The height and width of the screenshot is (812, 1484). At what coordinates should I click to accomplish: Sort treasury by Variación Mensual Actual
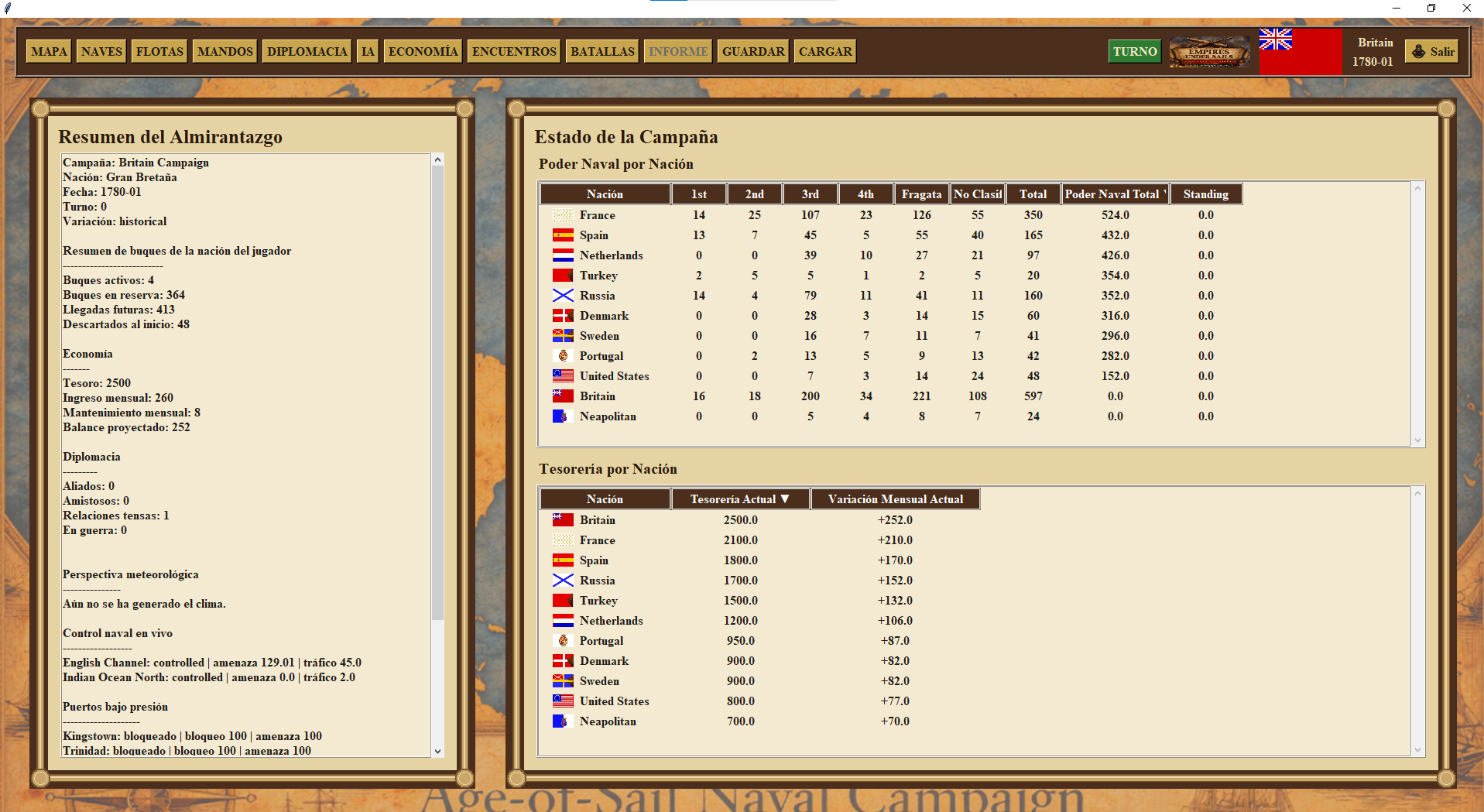pyautogui.click(x=896, y=499)
